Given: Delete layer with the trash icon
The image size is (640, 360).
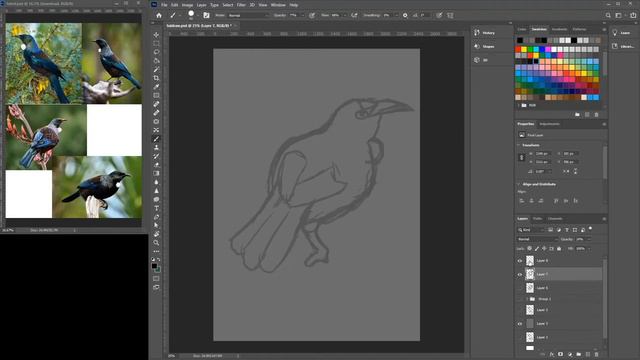Looking at the screenshot, I should (x=596, y=354).
